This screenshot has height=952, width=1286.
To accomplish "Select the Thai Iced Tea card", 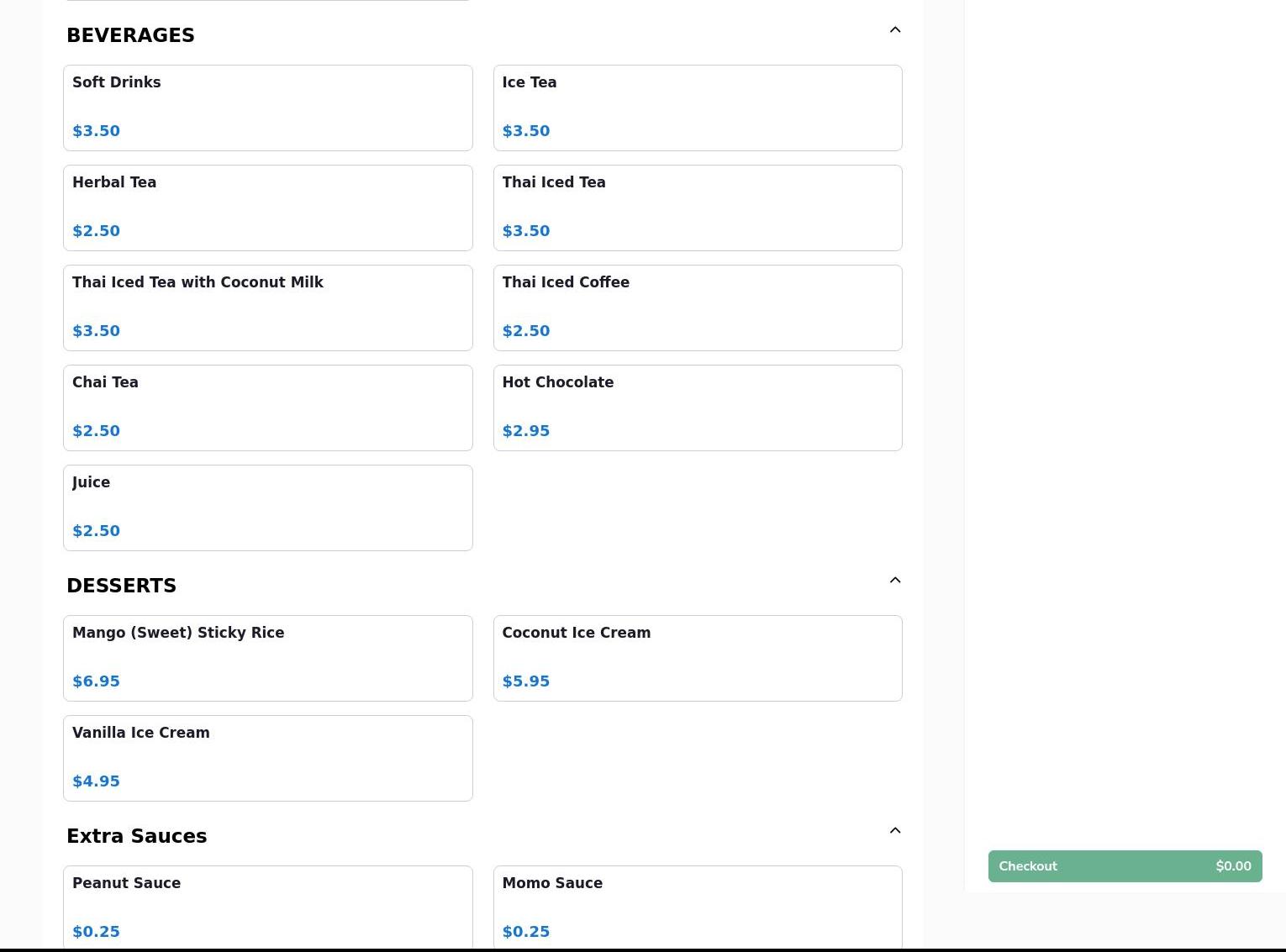I will click(x=697, y=208).
